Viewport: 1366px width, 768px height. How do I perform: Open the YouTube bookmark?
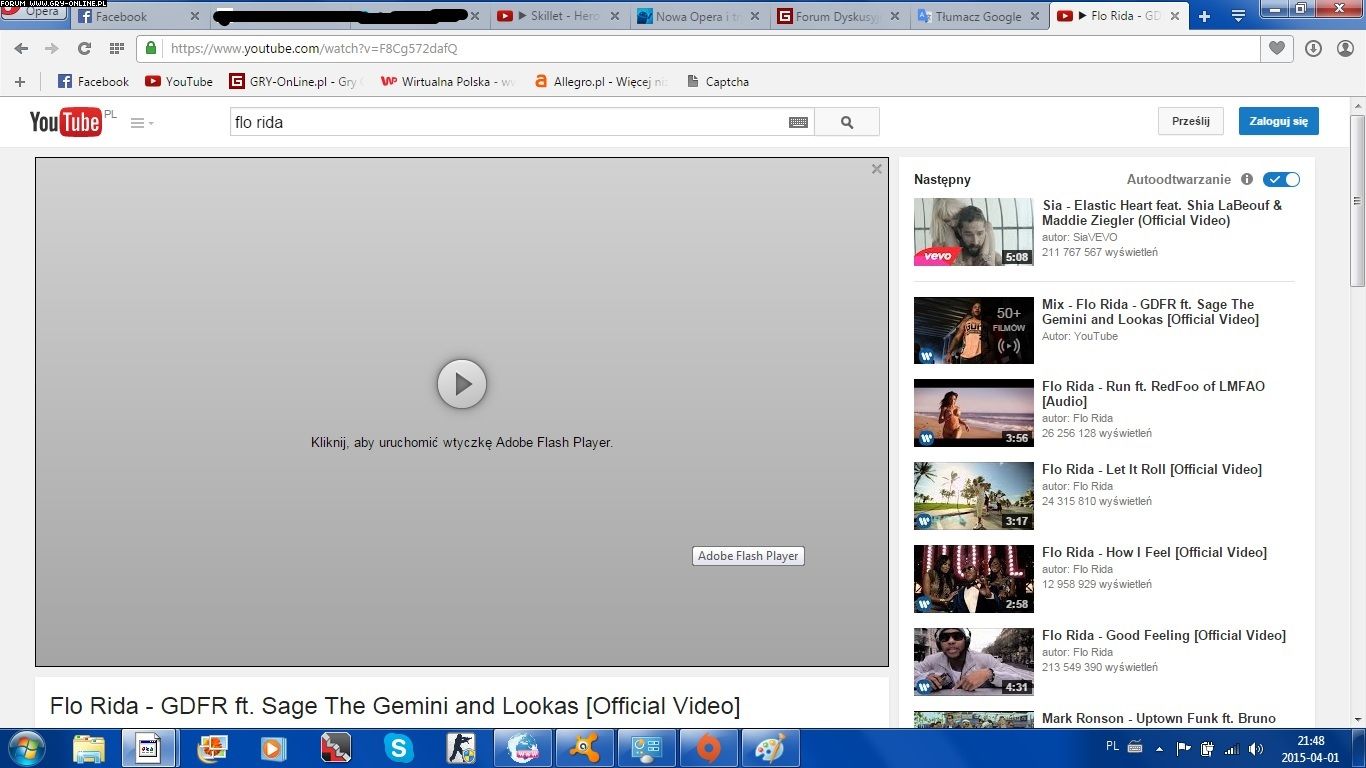coord(179,82)
